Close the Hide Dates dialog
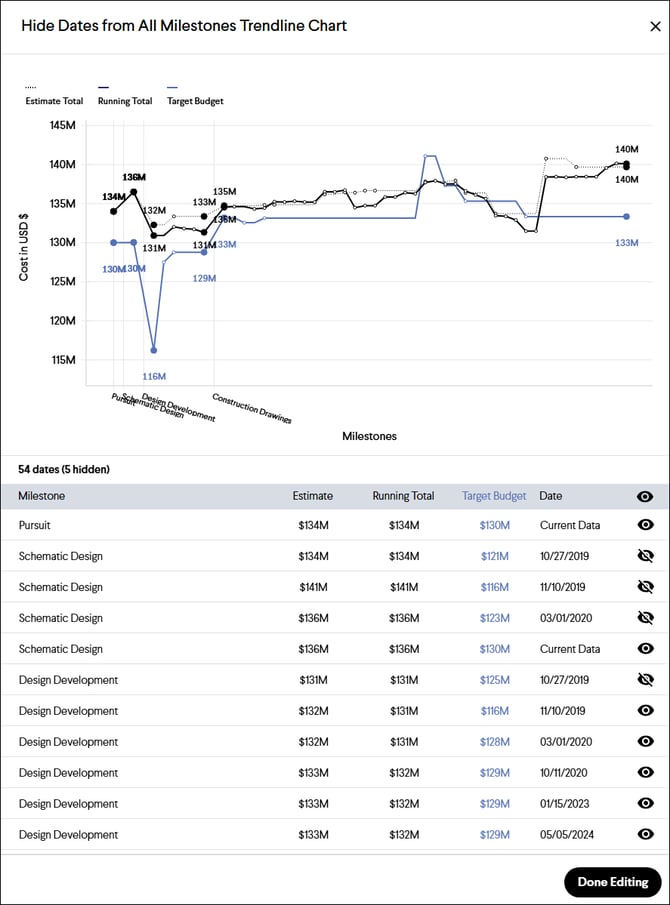Screen dimensions: 670x905 click(655, 27)
